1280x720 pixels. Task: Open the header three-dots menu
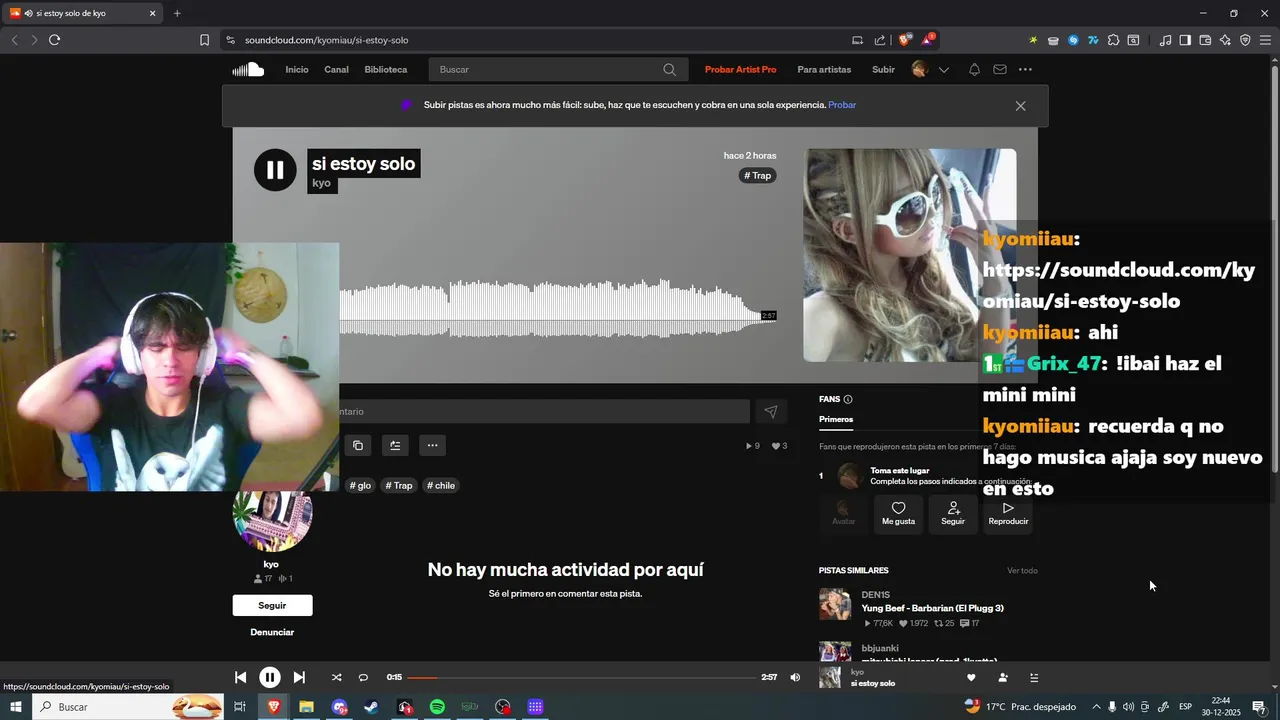pyautogui.click(x=1025, y=70)
